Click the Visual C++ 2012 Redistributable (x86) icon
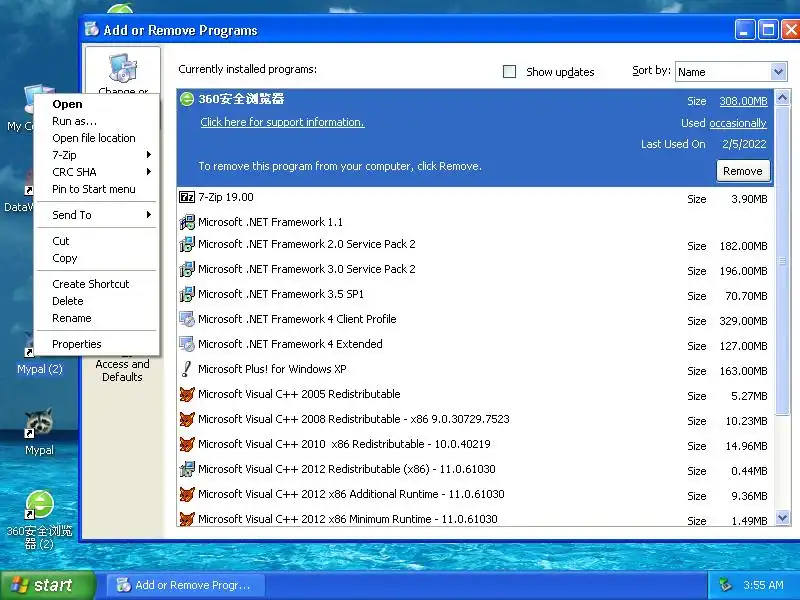This screenshot has width=800, height=600. (x=187, y=469)
